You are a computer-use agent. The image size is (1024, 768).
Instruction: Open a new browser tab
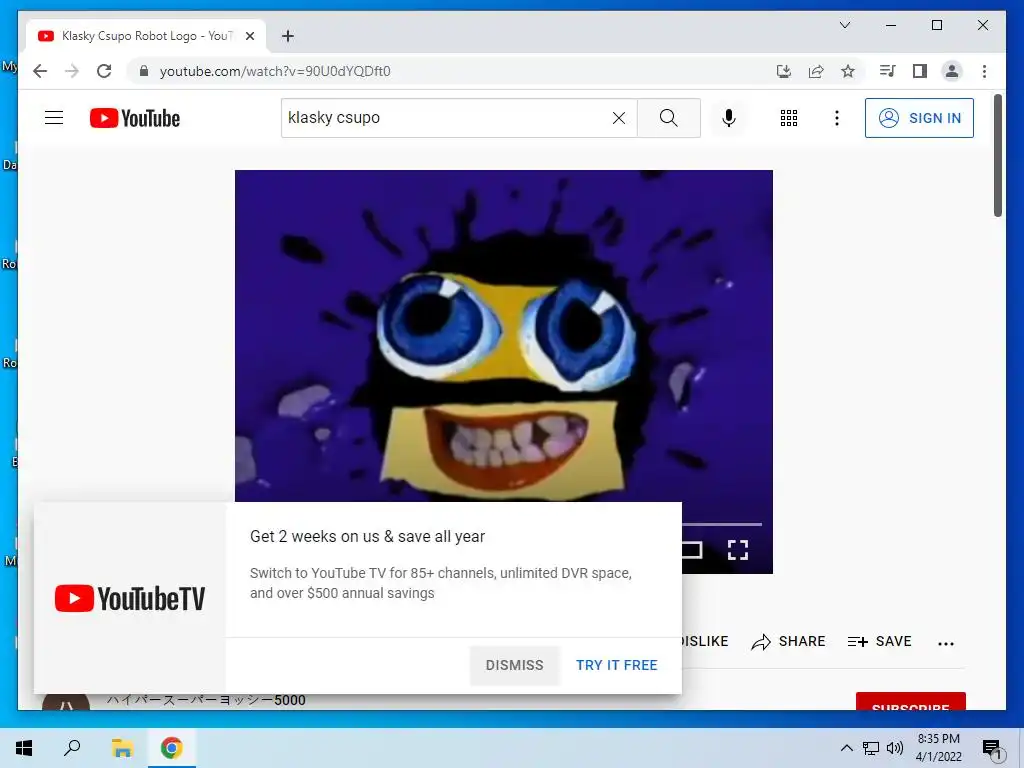(x=287, y=36)
